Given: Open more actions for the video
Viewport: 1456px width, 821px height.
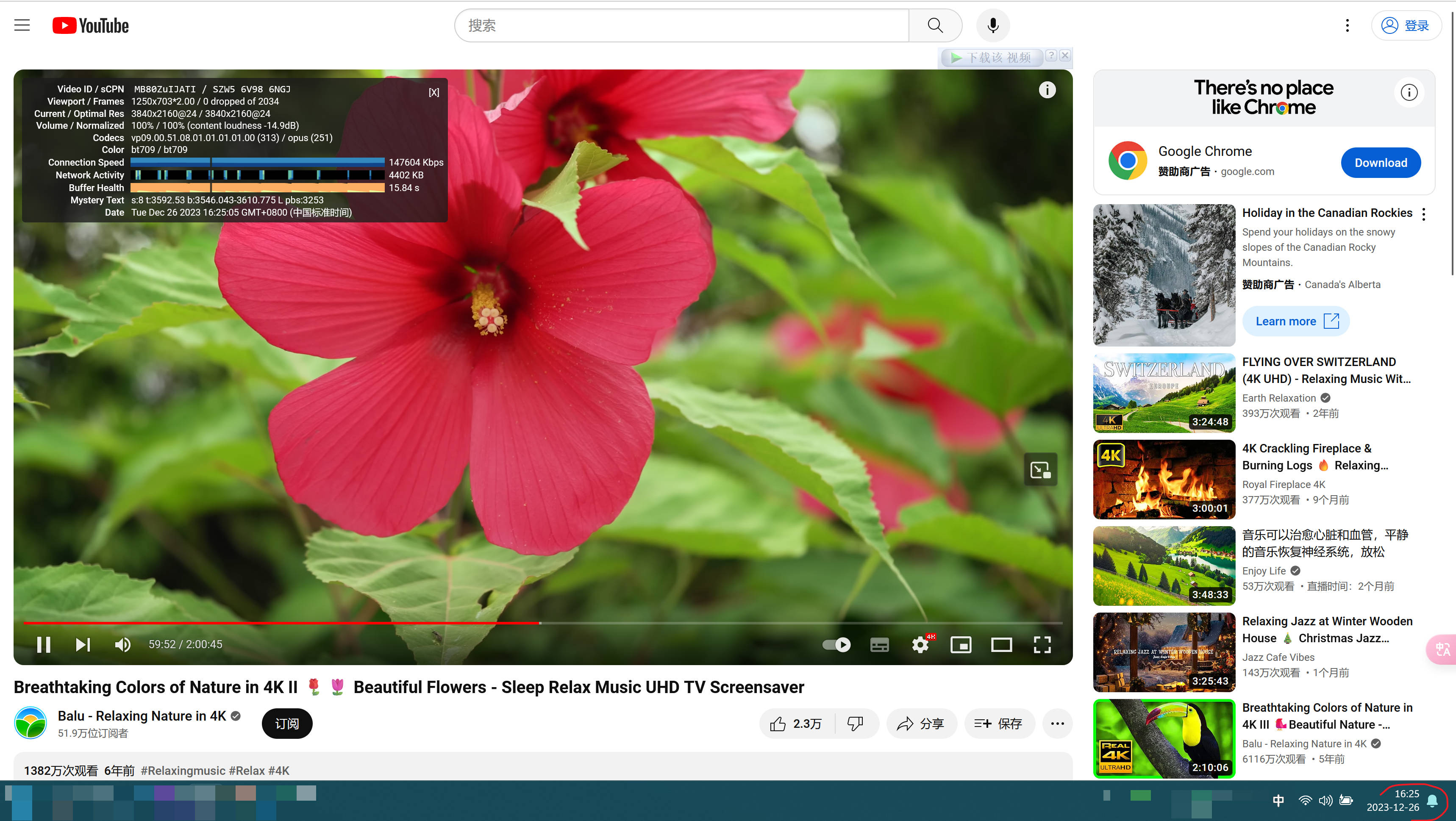Looking at the screenshot, I should click(1057, 723).
